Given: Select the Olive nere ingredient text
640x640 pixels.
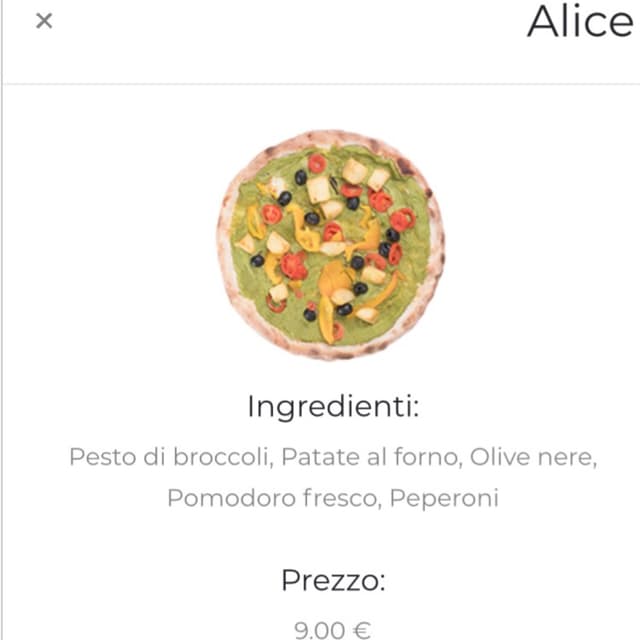Looking at the screenshot, I should point(533,457).
